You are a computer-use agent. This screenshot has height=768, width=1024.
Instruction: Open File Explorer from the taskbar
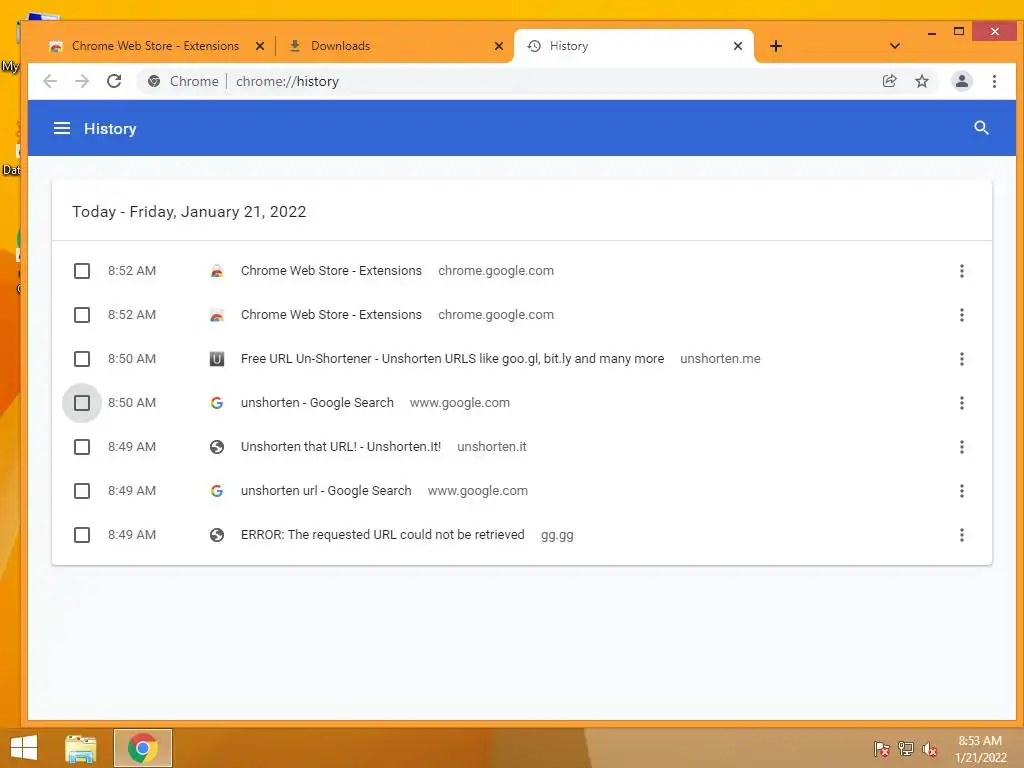click(80, 748)
